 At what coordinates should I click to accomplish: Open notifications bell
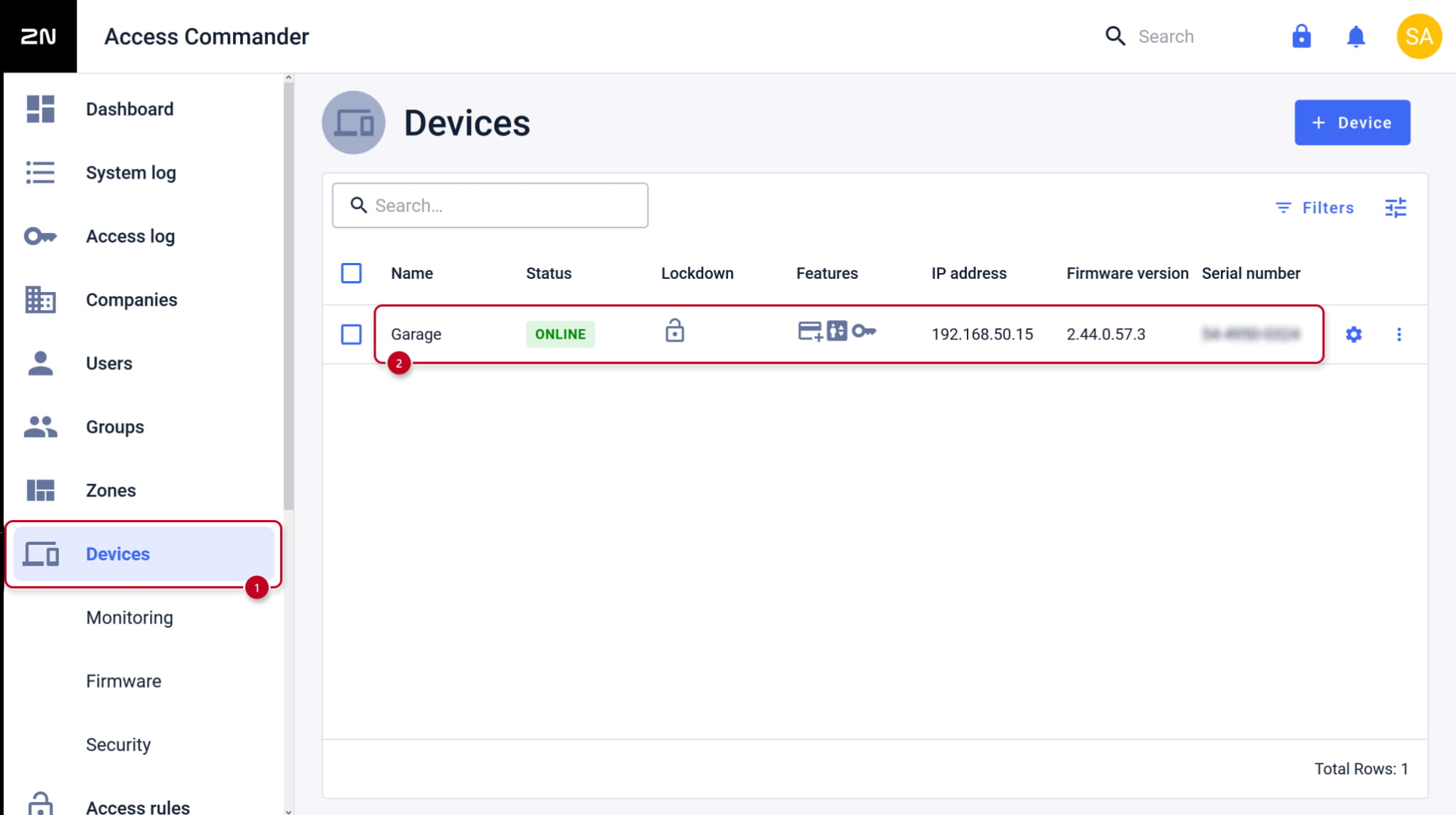1356,36
